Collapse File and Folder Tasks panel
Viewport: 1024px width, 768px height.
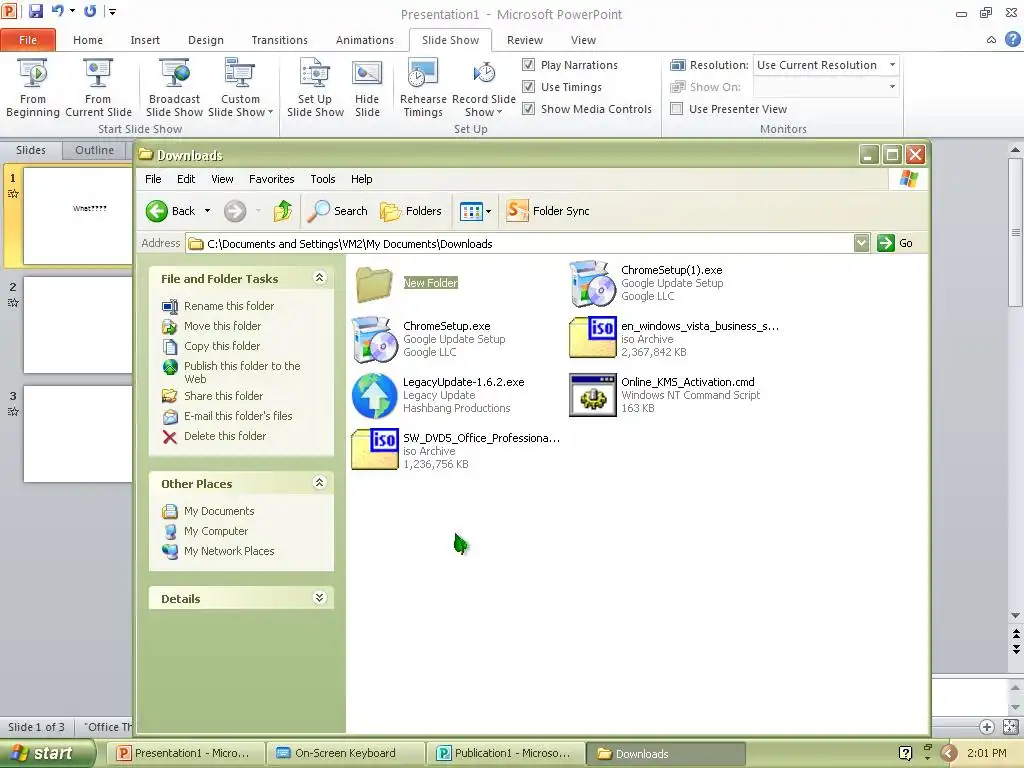point(319,278)
